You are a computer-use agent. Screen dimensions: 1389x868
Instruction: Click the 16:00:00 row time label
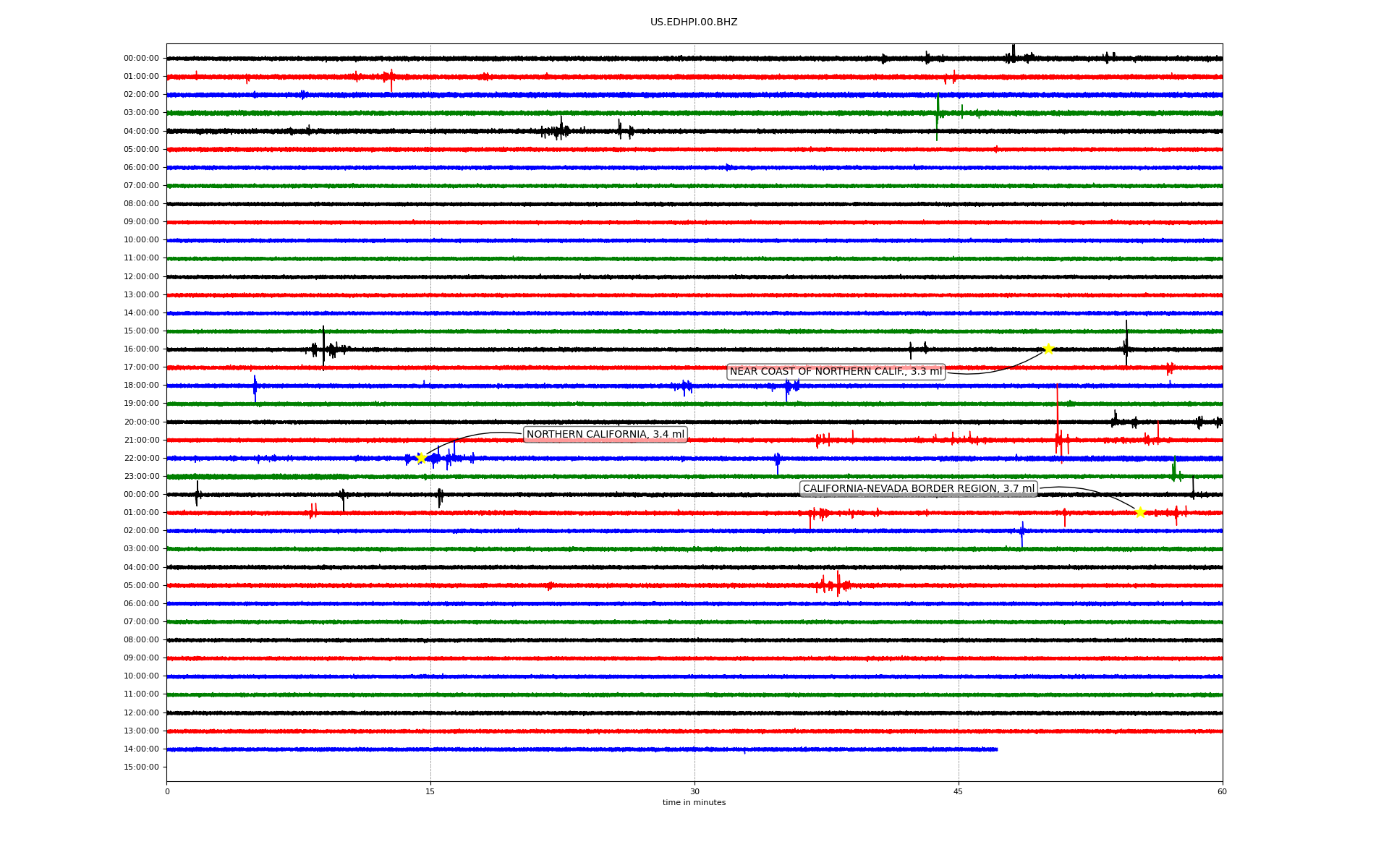[x=141, y=349]
